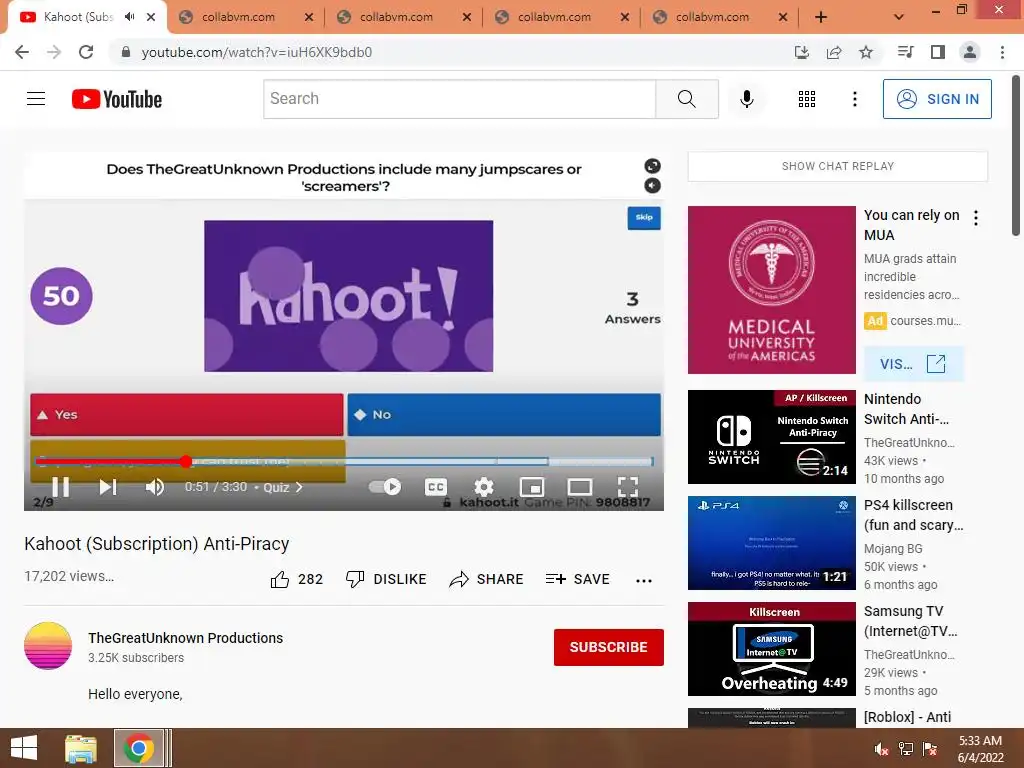
Task: Enable miniplayer mode
Action: point(532,487)
